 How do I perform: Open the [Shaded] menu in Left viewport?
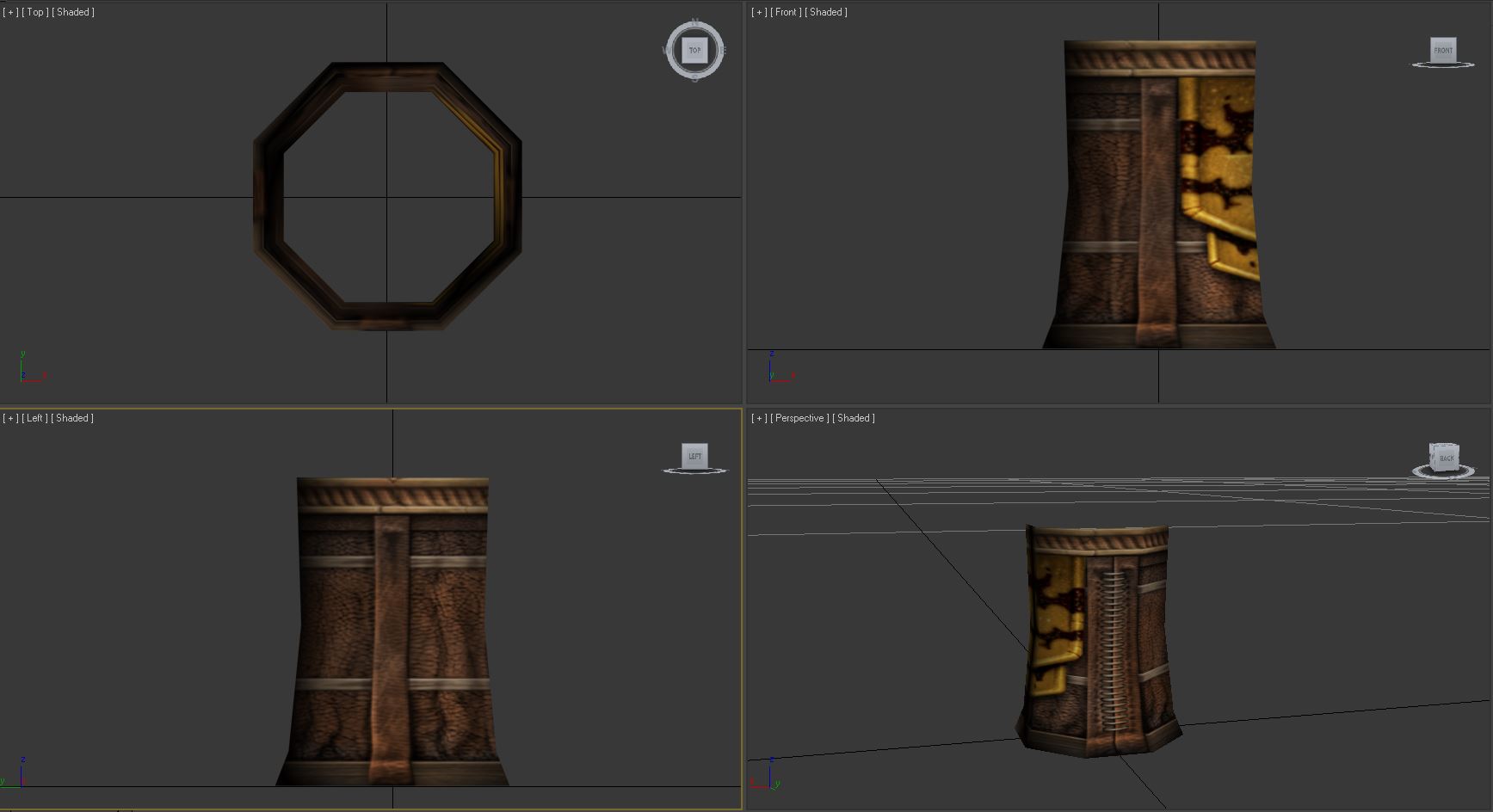[x=72, y=418]
